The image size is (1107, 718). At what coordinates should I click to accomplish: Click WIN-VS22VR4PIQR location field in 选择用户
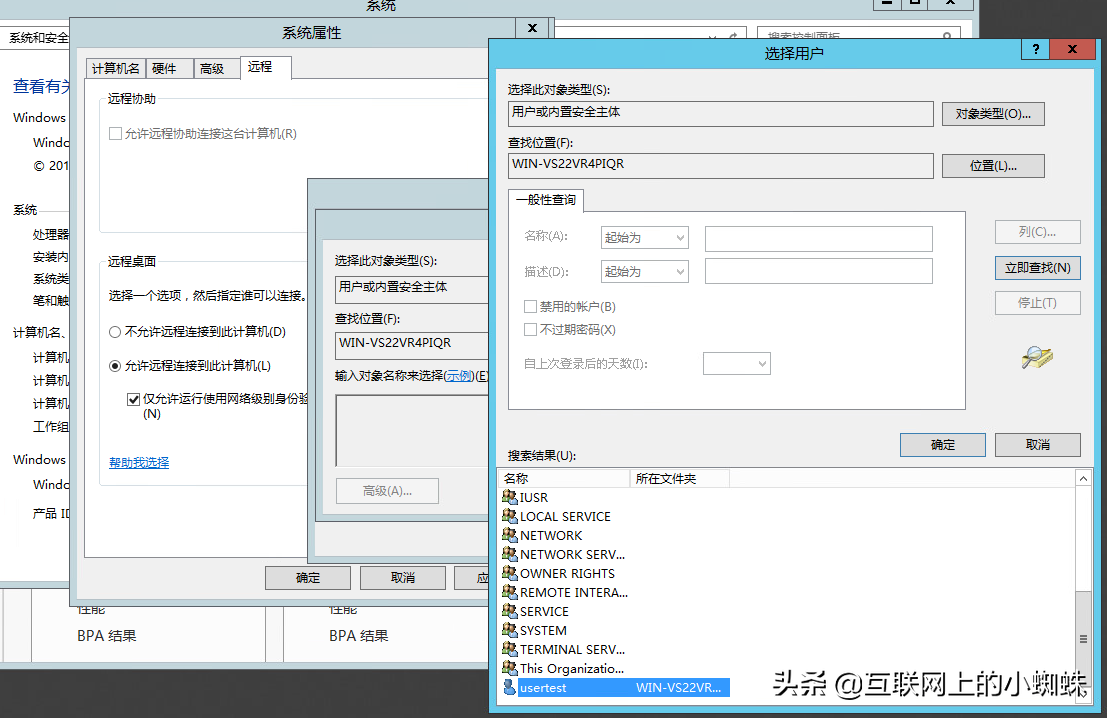tap(721, 166)
